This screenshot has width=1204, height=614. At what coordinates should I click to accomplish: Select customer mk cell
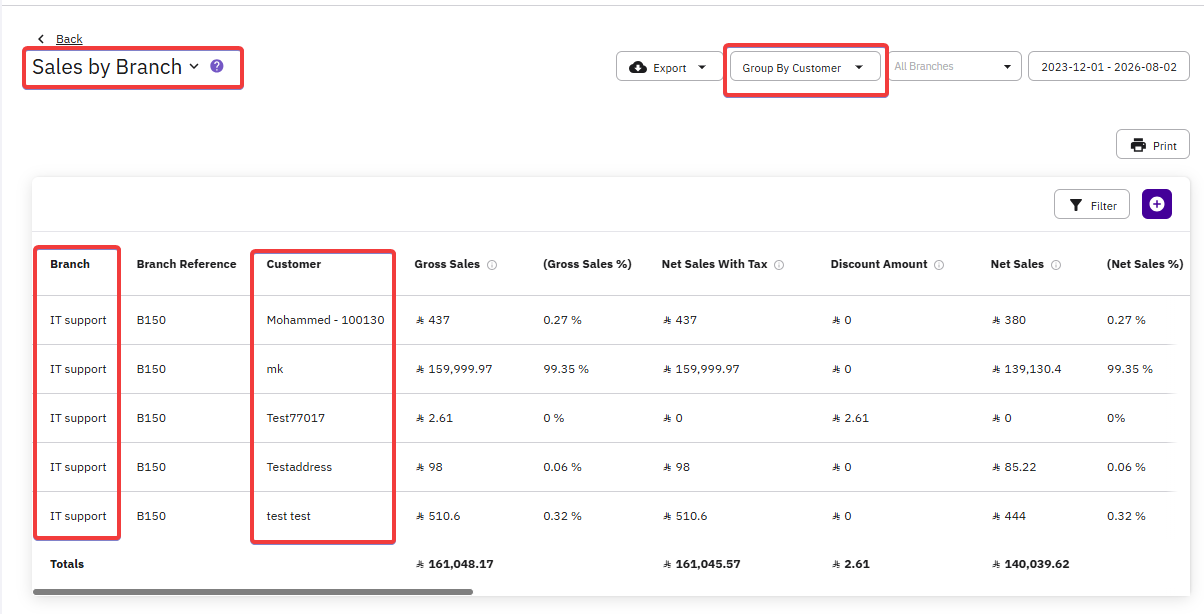[x=275, y=369]
